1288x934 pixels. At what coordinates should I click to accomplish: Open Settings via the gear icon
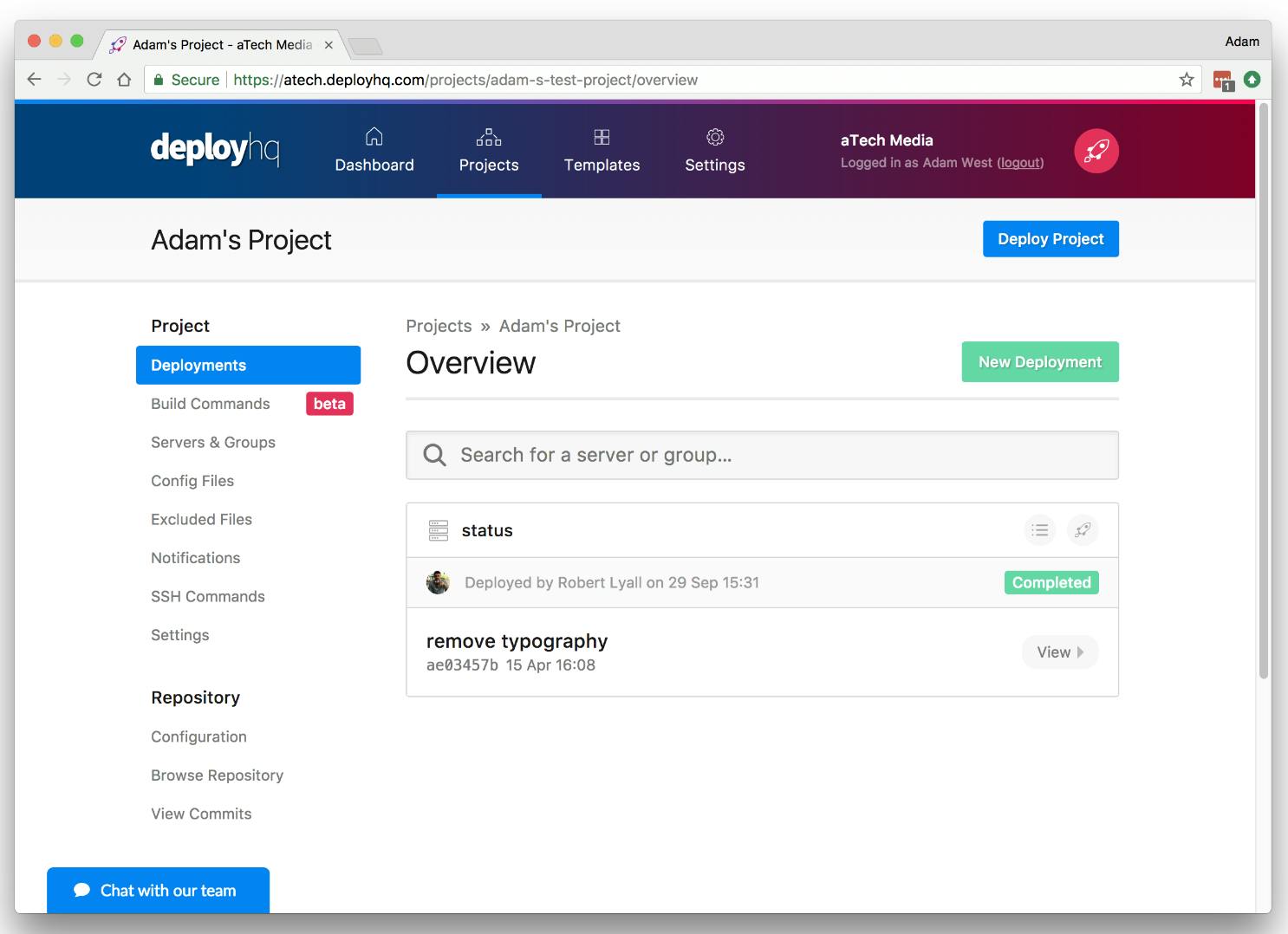click(x=714, y=136)
